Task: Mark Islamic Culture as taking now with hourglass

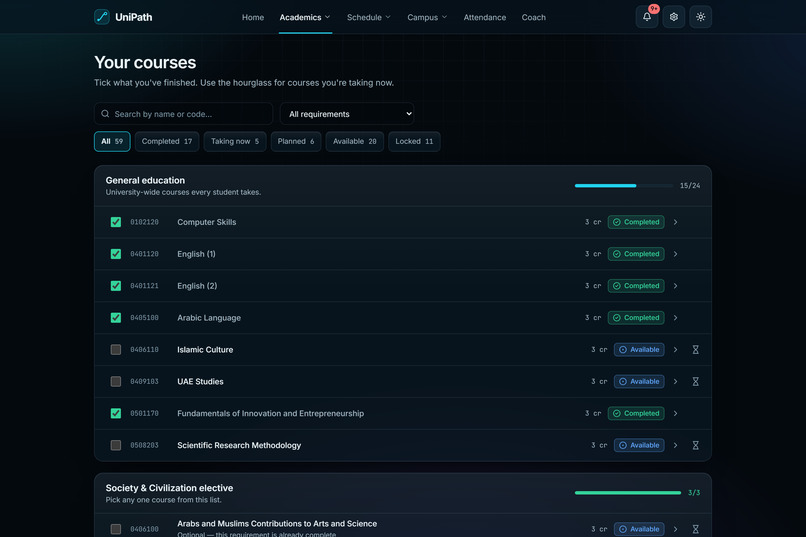Action: pos(695,349)
